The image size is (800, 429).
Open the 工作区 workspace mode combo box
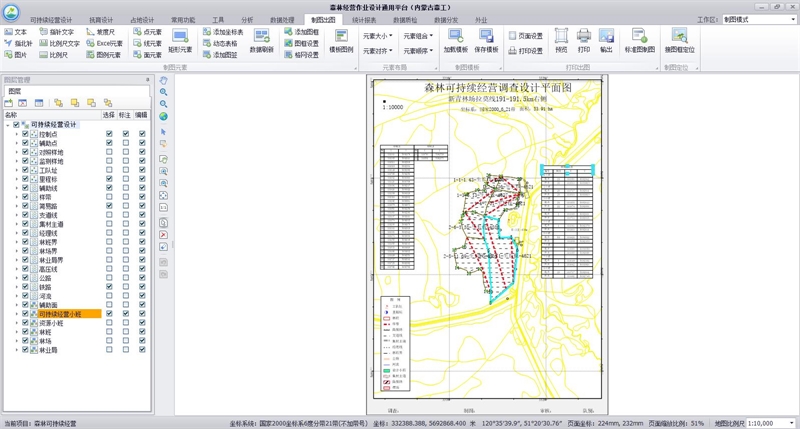click(x=758, y=18)
